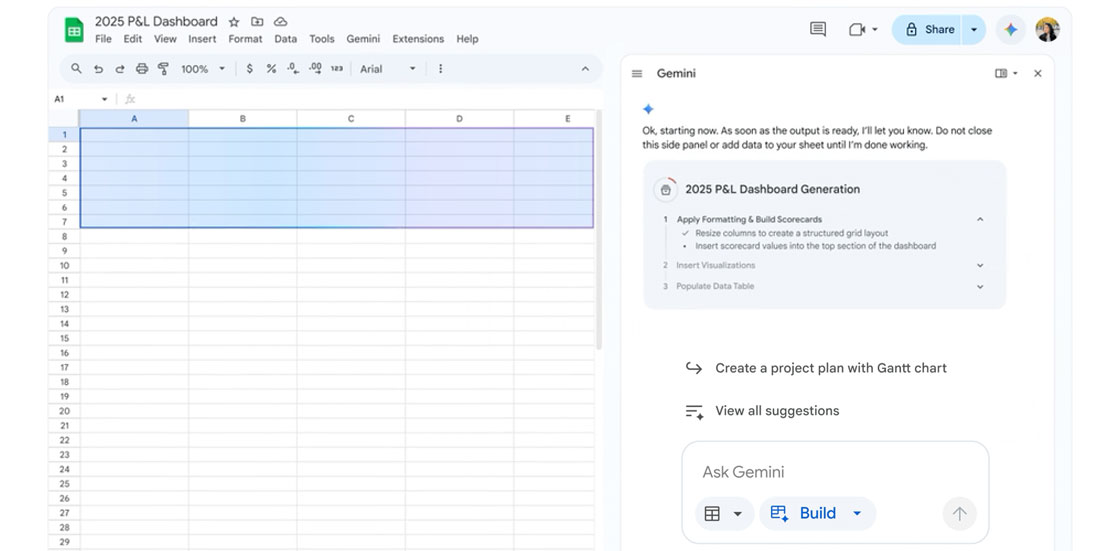Open the File menu
This screenshot has height=551, width=1120.
(x=103, y=39)
